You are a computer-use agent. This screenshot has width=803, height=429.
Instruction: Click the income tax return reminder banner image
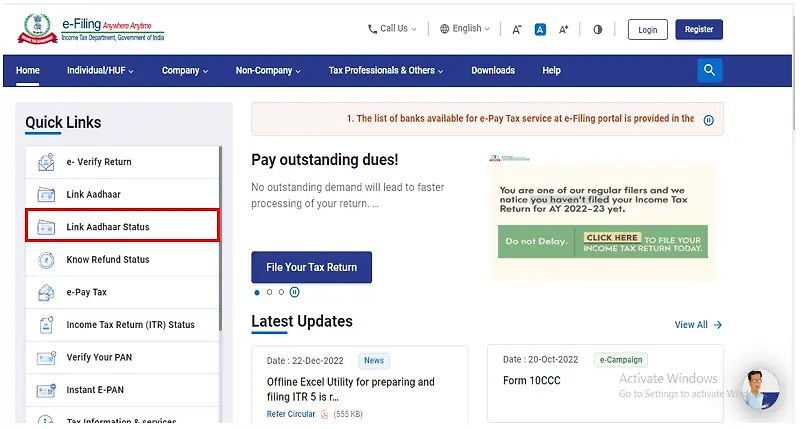(x=602, y=220)
